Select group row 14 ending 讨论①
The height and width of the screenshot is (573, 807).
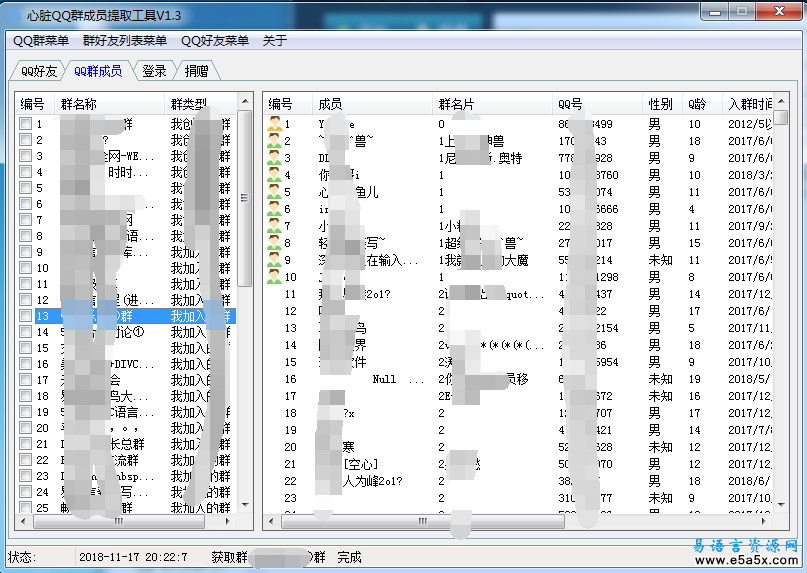click(127, 332)
